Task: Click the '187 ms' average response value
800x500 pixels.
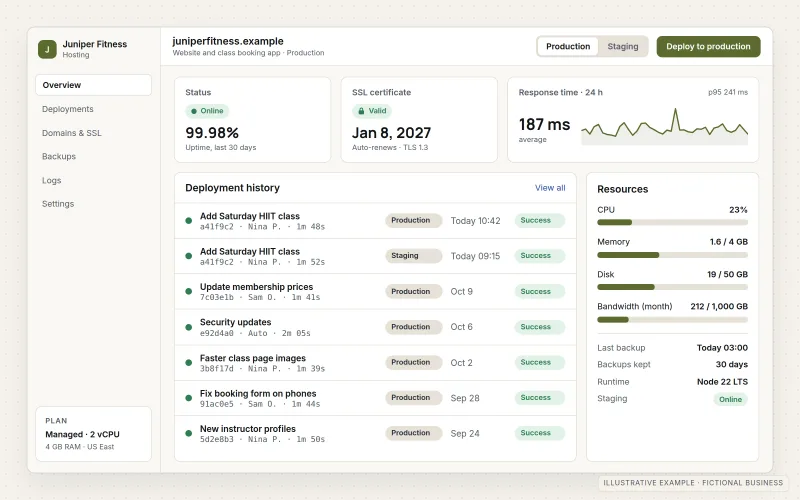Action: click(544, 124)
